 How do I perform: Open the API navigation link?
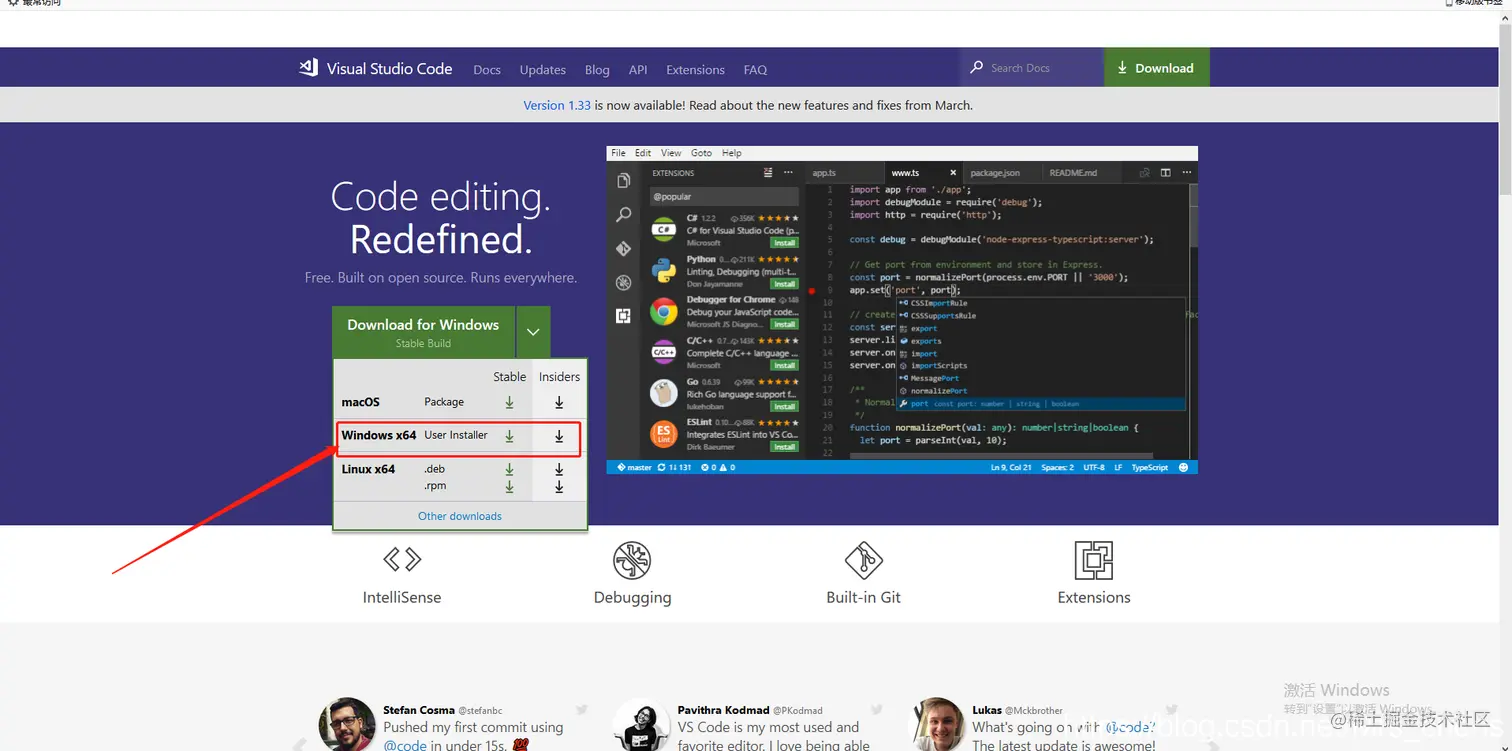(638, 70)
